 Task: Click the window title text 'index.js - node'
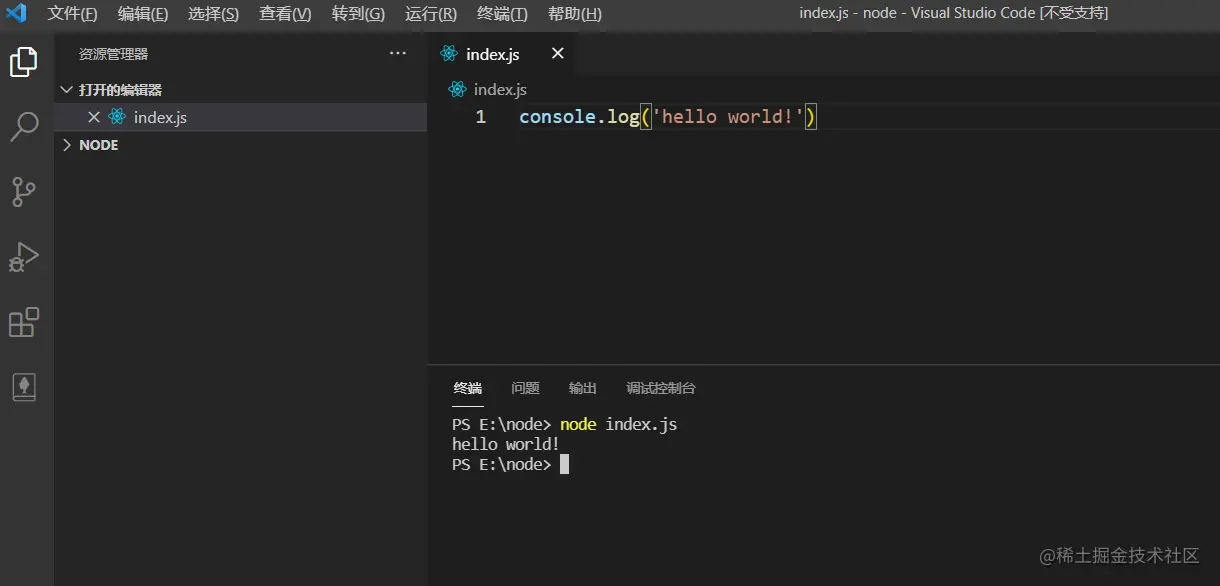pos(848,13)
